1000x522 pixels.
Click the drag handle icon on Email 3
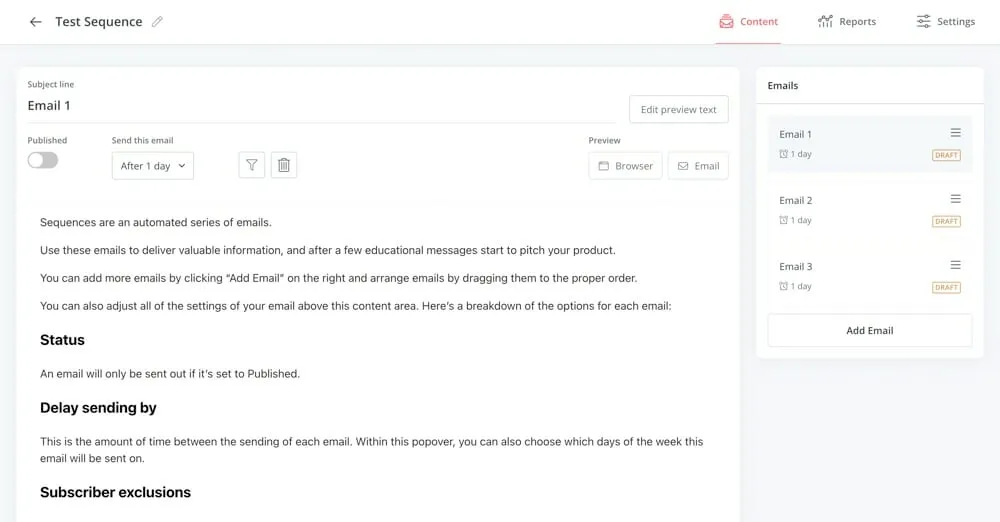coord(955,265)
